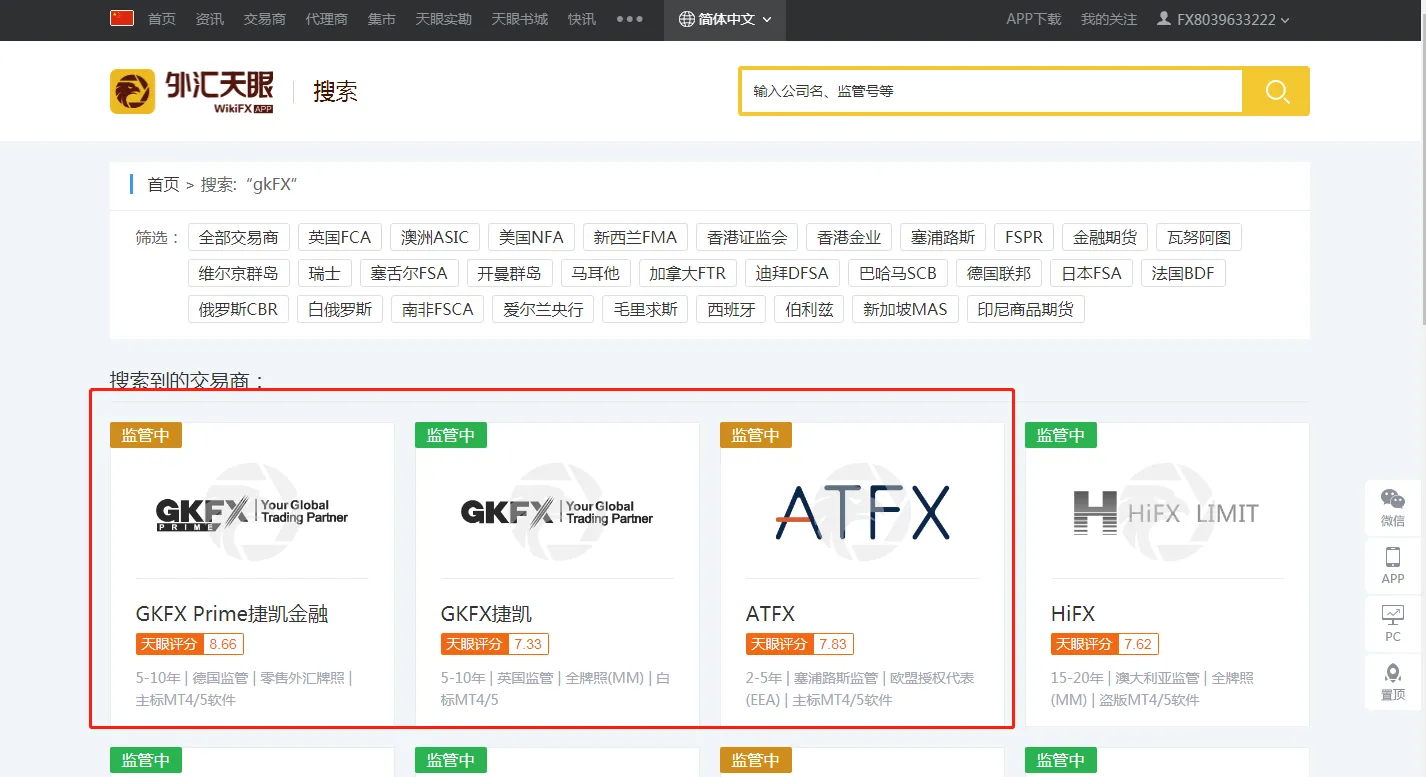Screen dimensions: 1426x777
Task: Filter by 马耳他
Action: pyautogui.click(x=595, y=273)
